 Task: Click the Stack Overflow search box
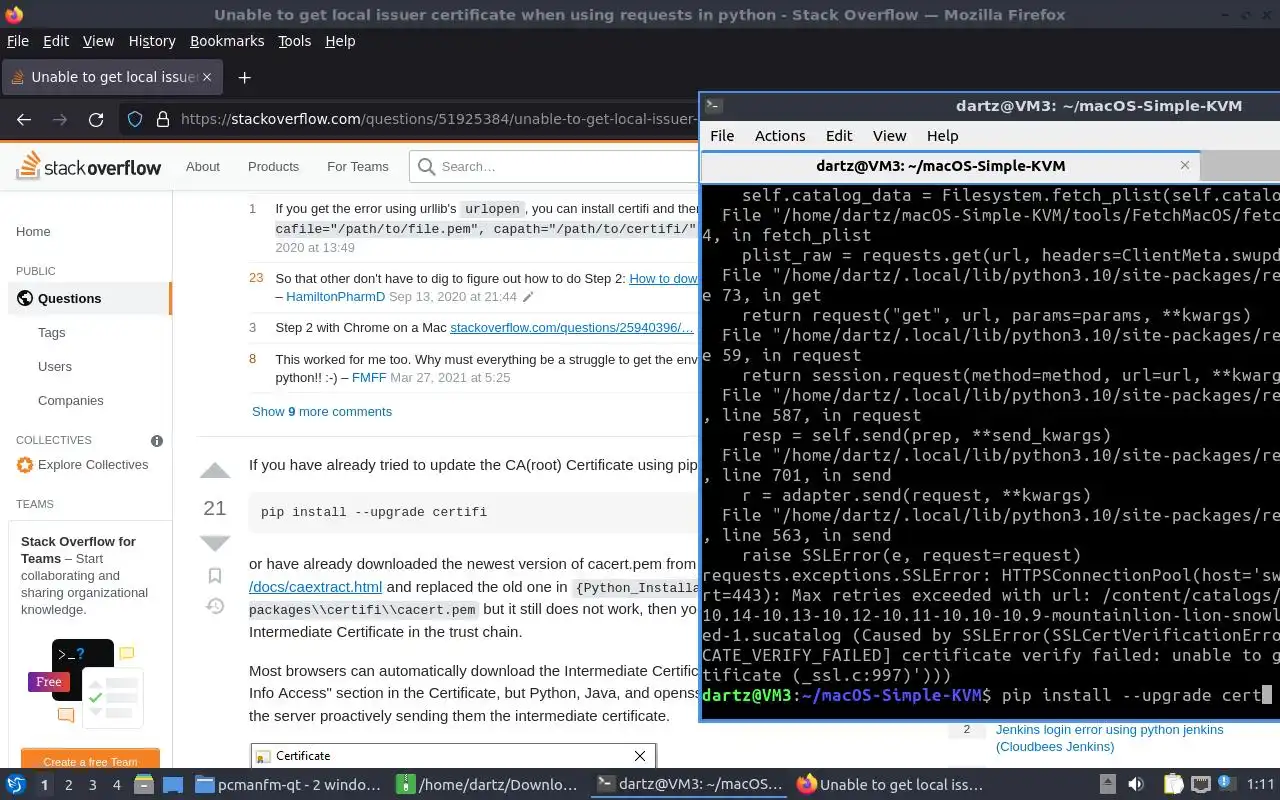(556, 166)
